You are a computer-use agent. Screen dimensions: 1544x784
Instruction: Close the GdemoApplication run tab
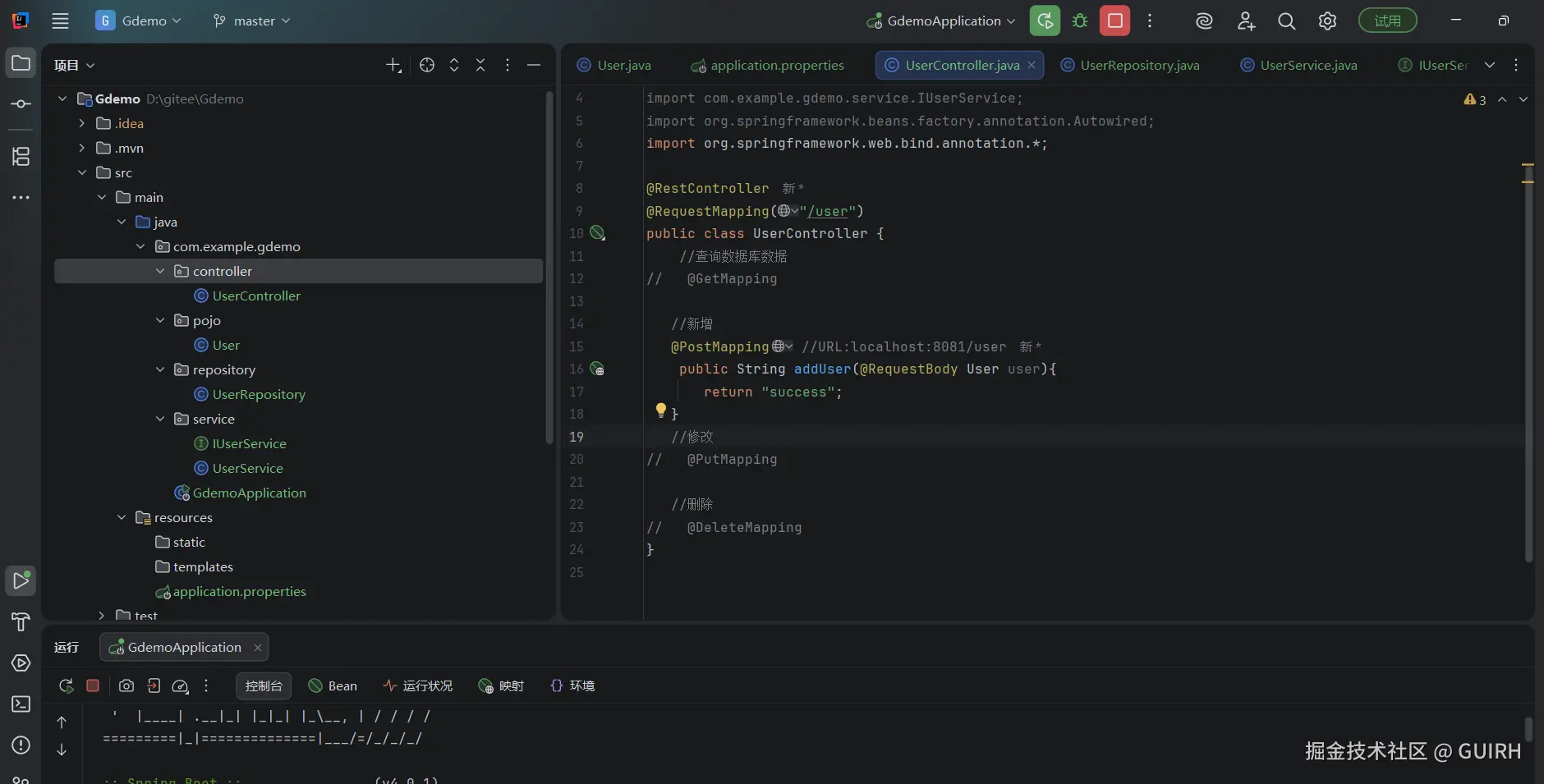point(258,648)
